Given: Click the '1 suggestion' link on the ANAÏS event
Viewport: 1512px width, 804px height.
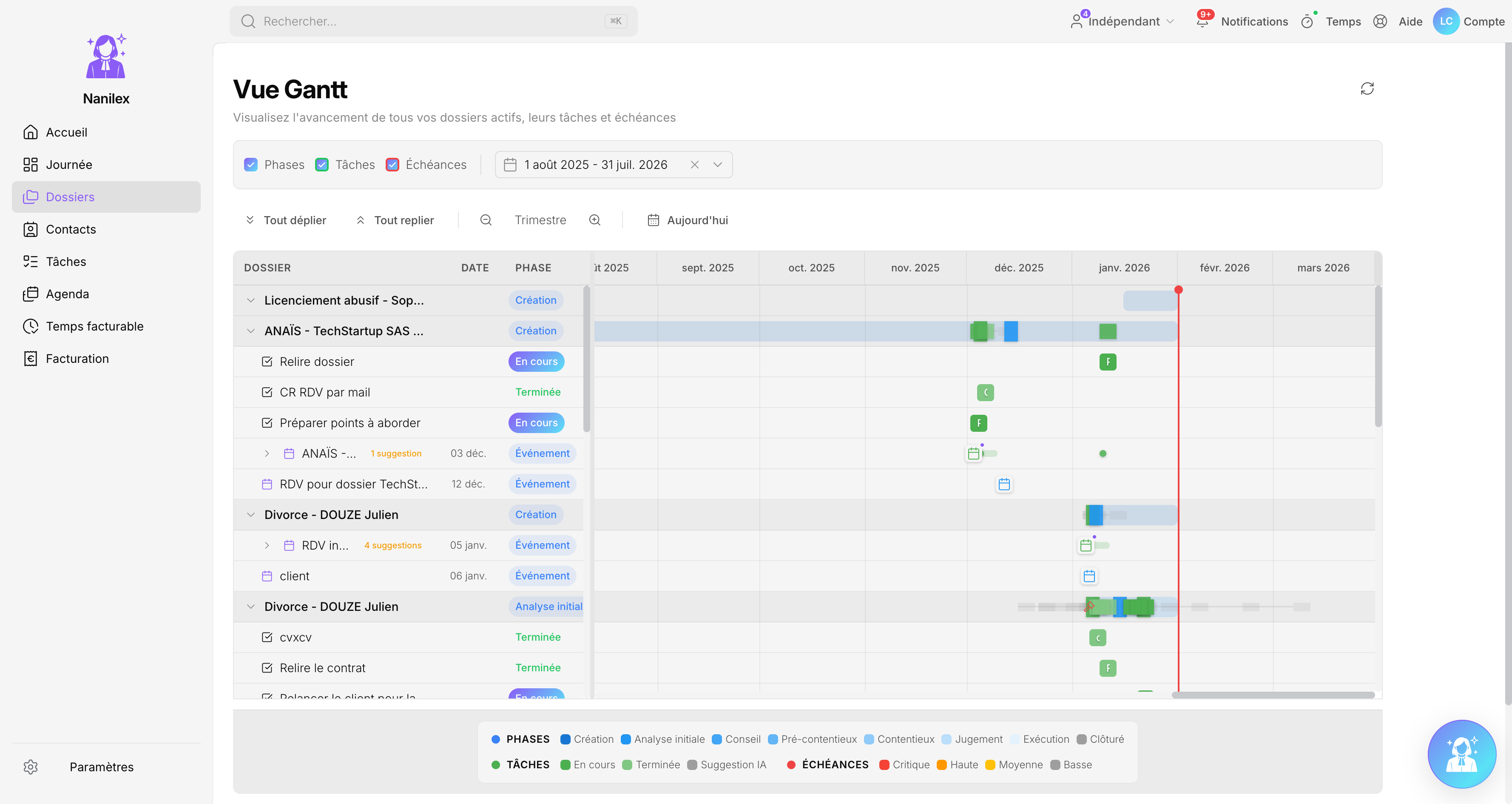Looking at the screenshot, I should (x=395, y=453).
